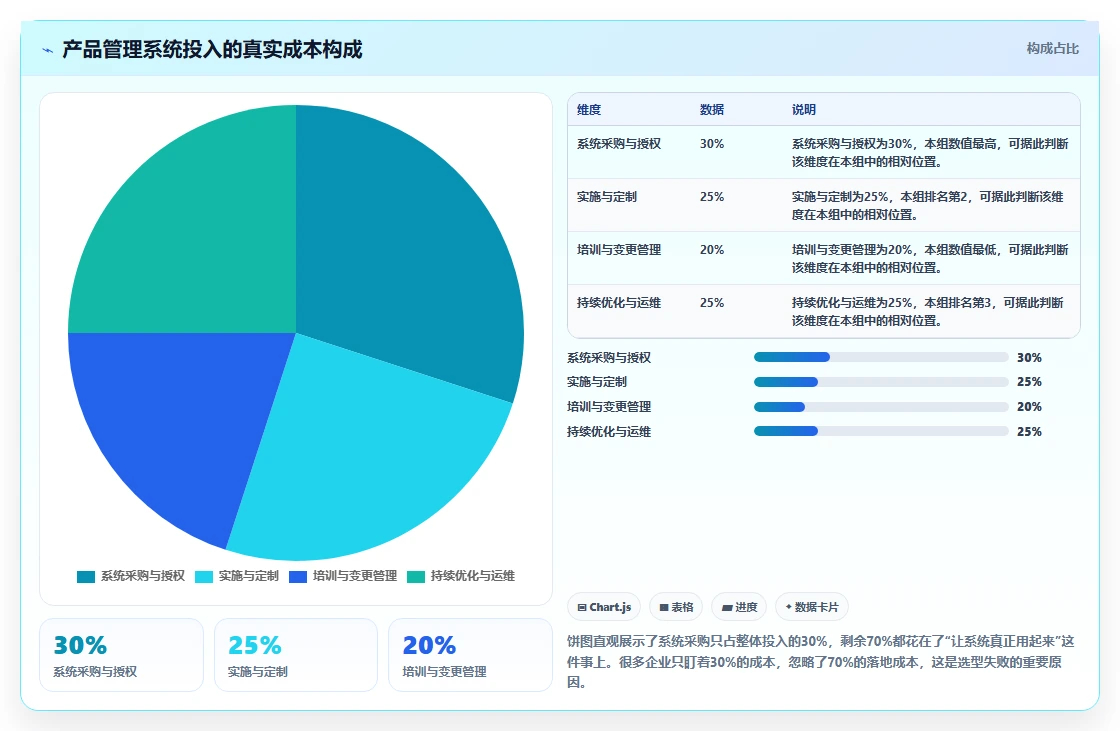Click the summary paragraph starting 饼图直观展示
This screenshot has height=731, width=1120.
coord(821,662)
